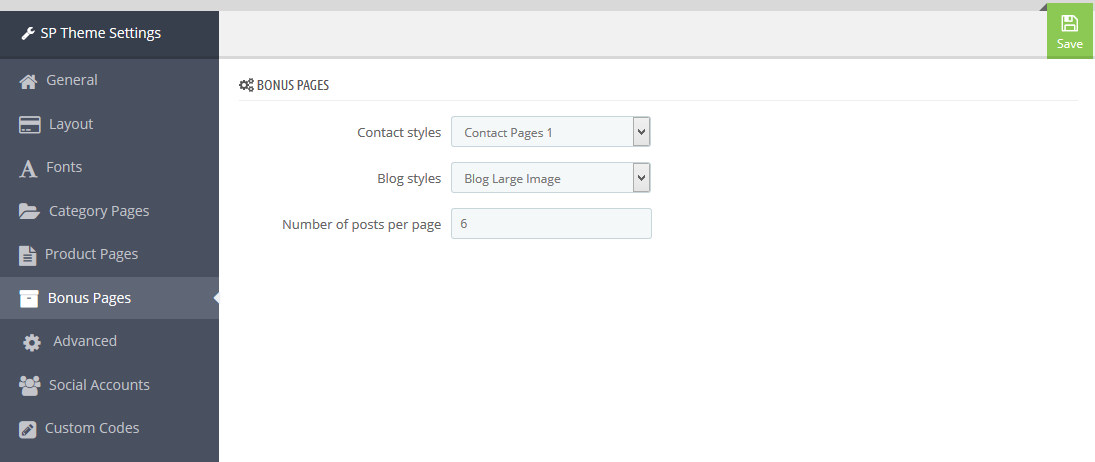1095x462 pixels.
Task: Select Category Pages in the sidebar
Action: (110, 211)
